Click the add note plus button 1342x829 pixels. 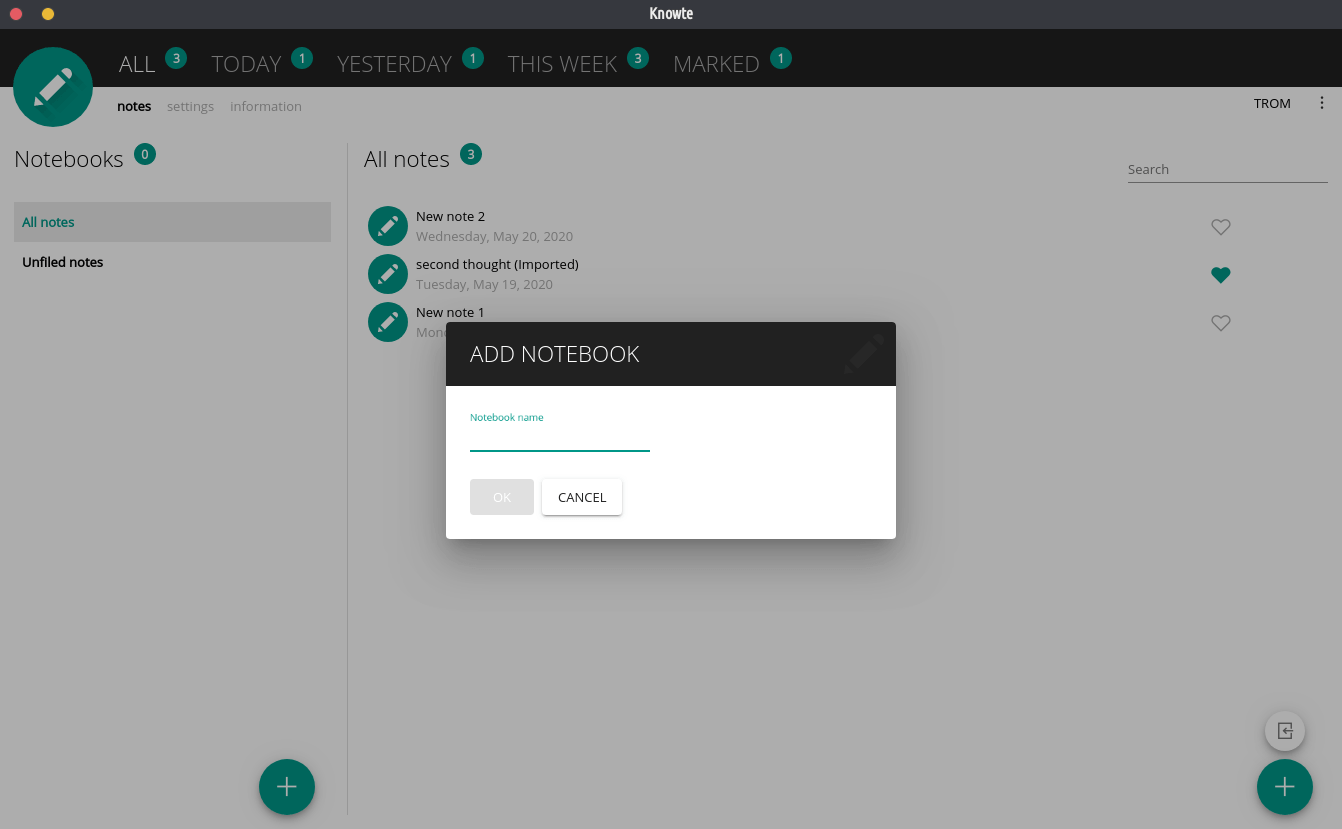point(1284,787)
